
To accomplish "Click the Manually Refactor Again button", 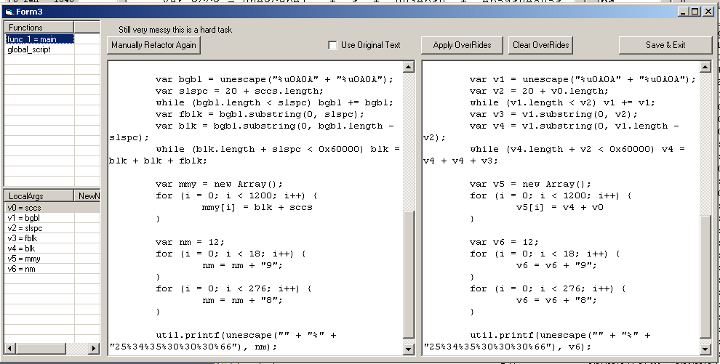I will tap(154, 45).
